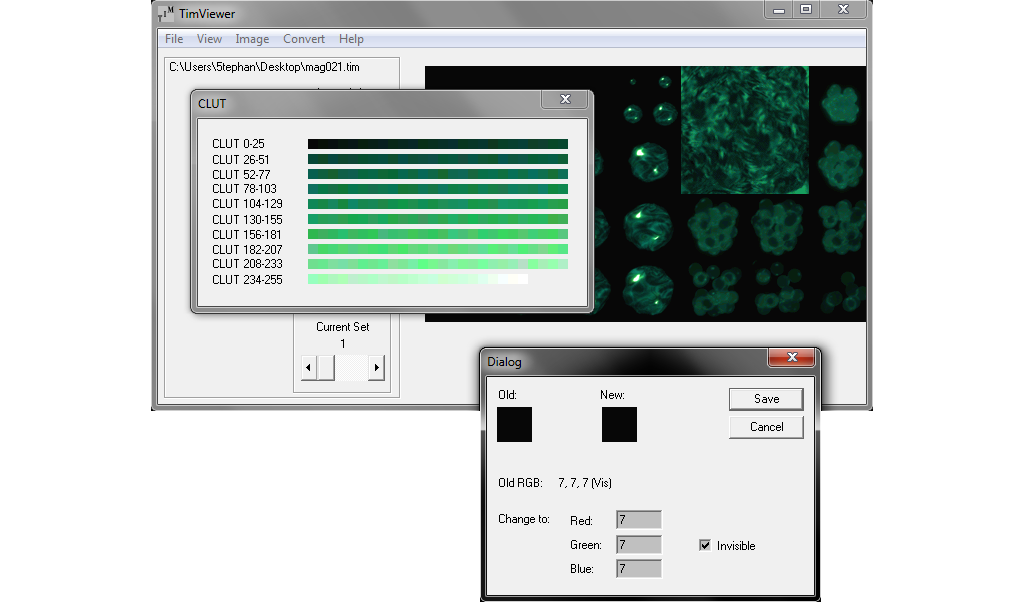Click the Current Set right arrow
1024x602 pixels.
click(377, 368)
